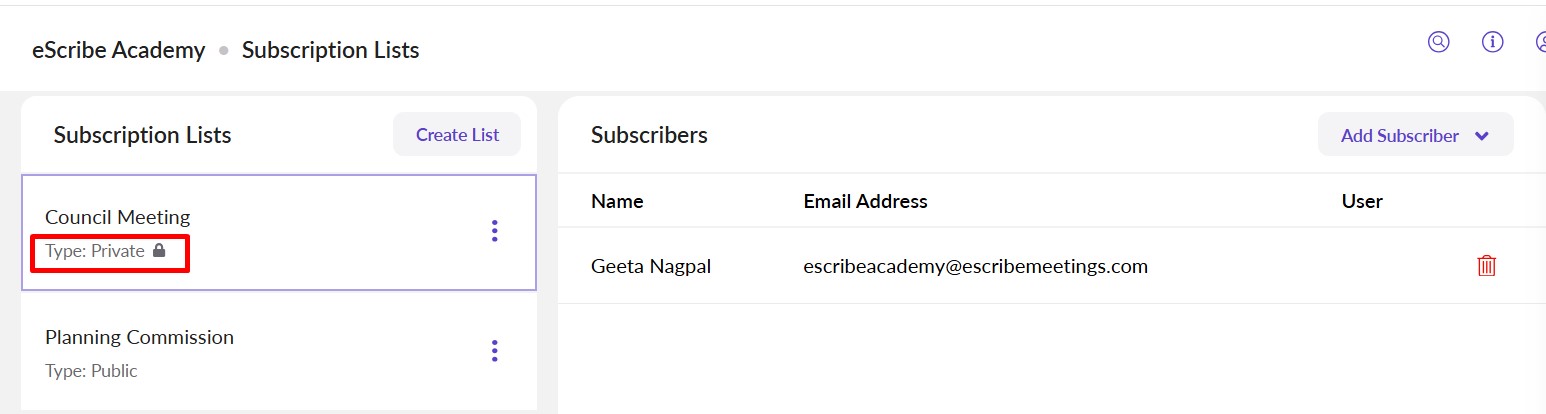The image size is (1546, 414).
Task: Open Planning Commission three-dot options menu
Action: [494, 351]
